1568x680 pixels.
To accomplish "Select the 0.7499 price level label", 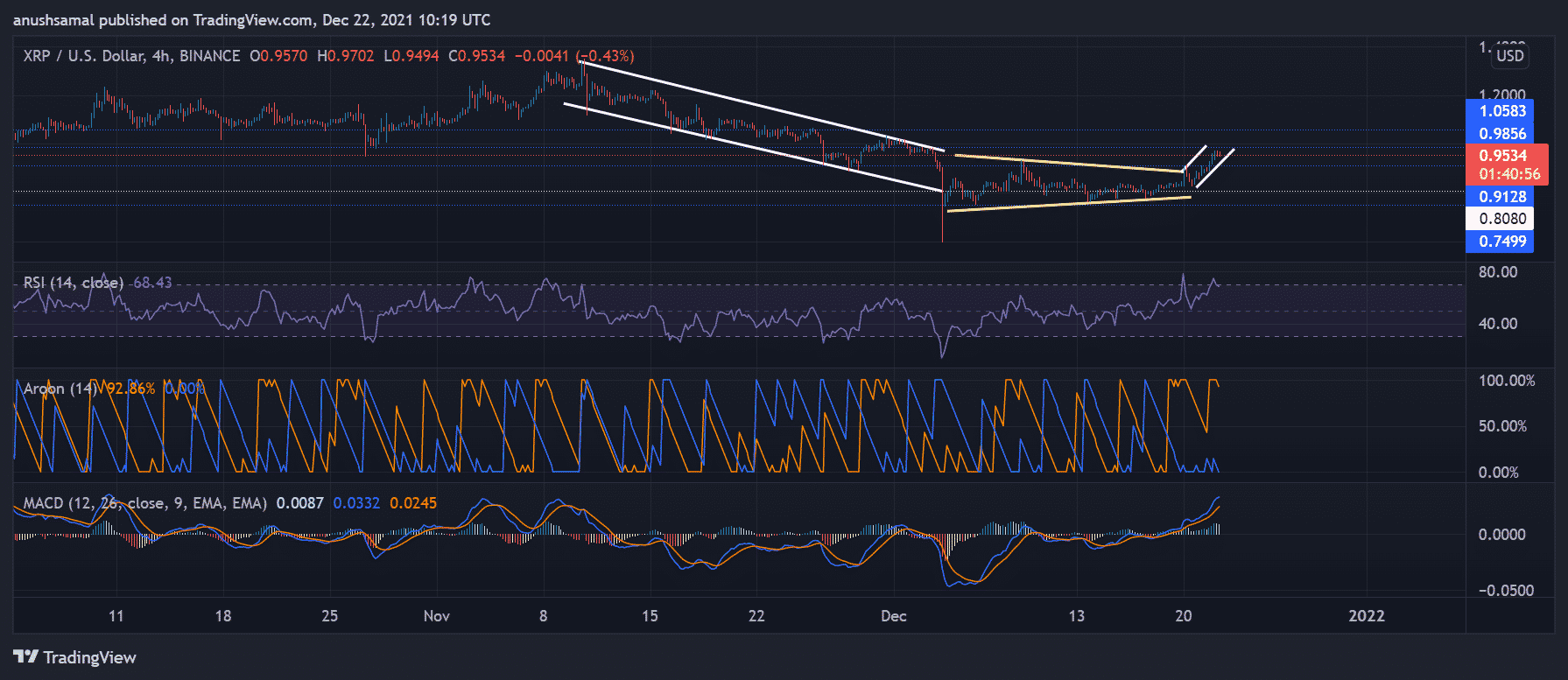I will tap(1501, 242).
